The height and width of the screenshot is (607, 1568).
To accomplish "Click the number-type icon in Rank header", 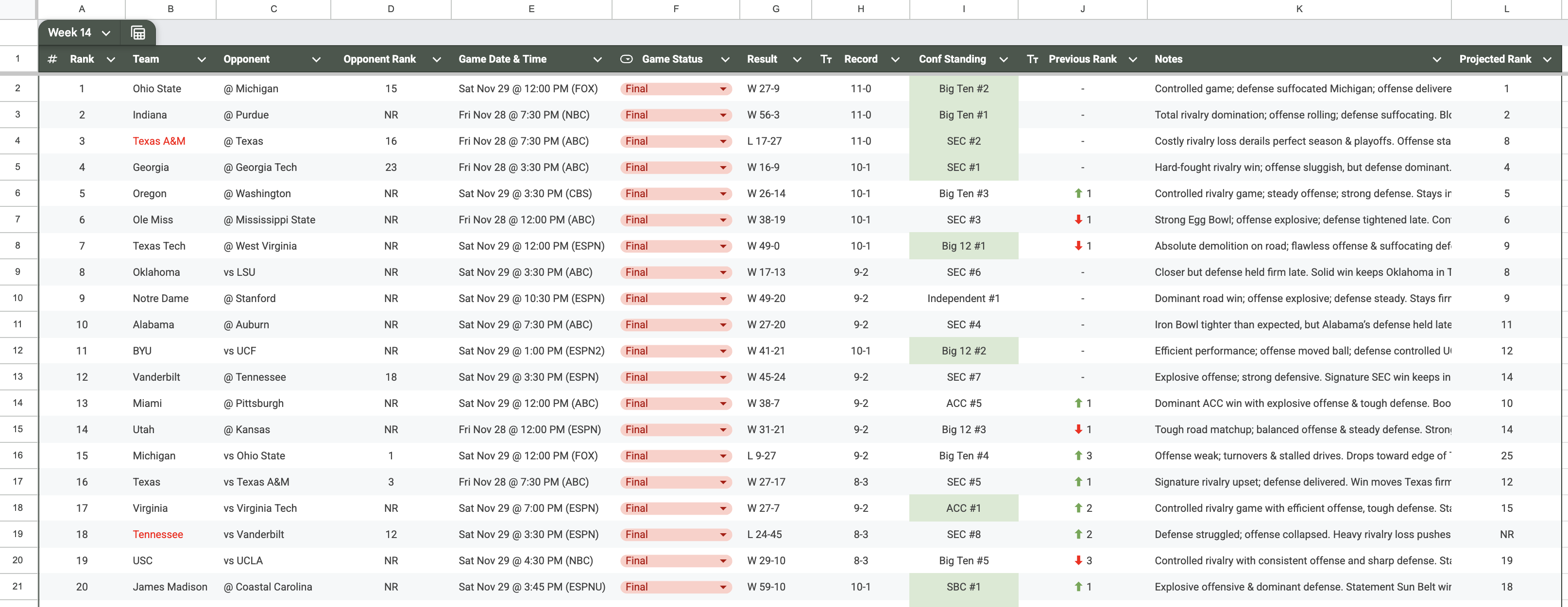I will 52,59.
